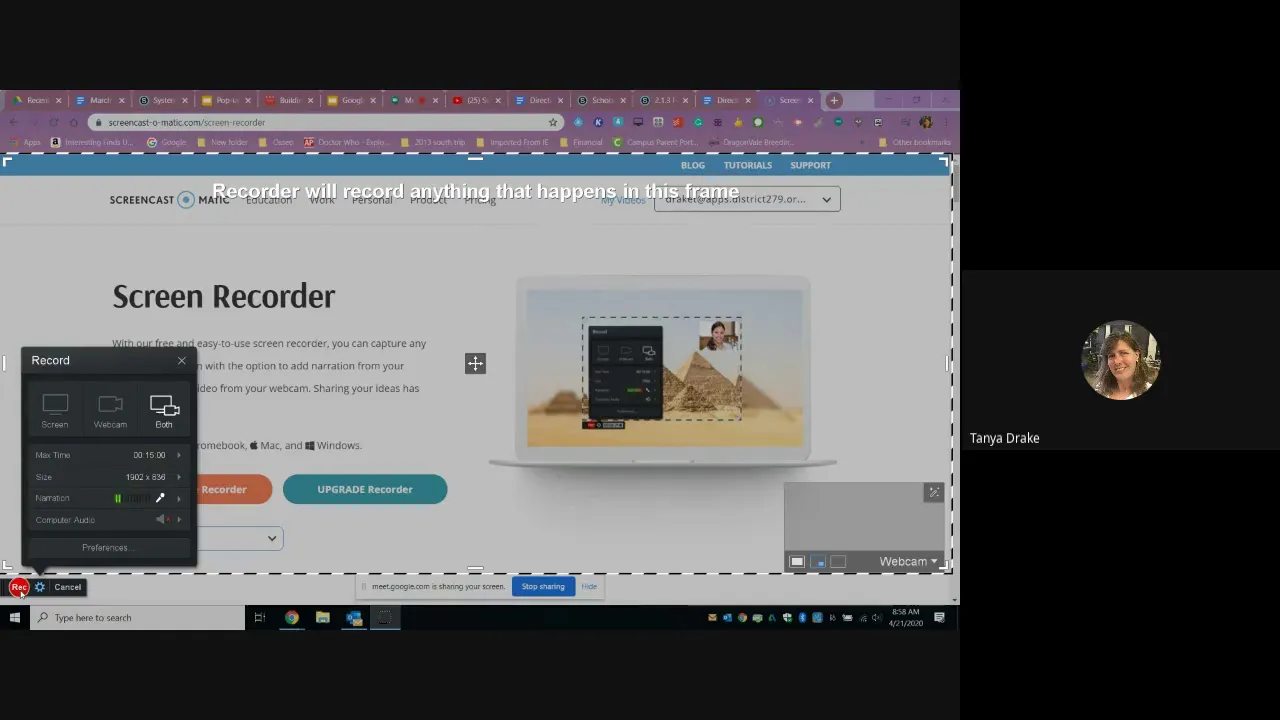
Task: Click Stop sharing button
Action: pyautogui.click(x=543, y=587)
